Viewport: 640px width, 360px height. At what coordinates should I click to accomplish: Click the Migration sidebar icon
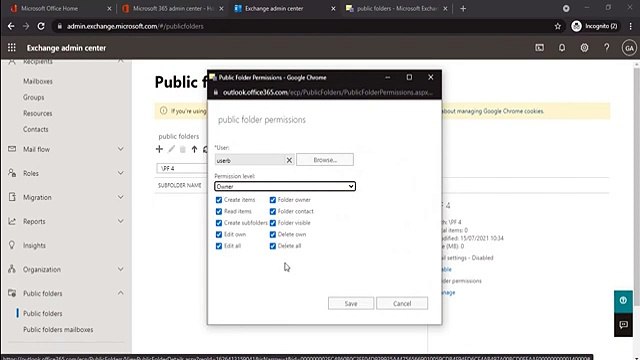(12, 197)
